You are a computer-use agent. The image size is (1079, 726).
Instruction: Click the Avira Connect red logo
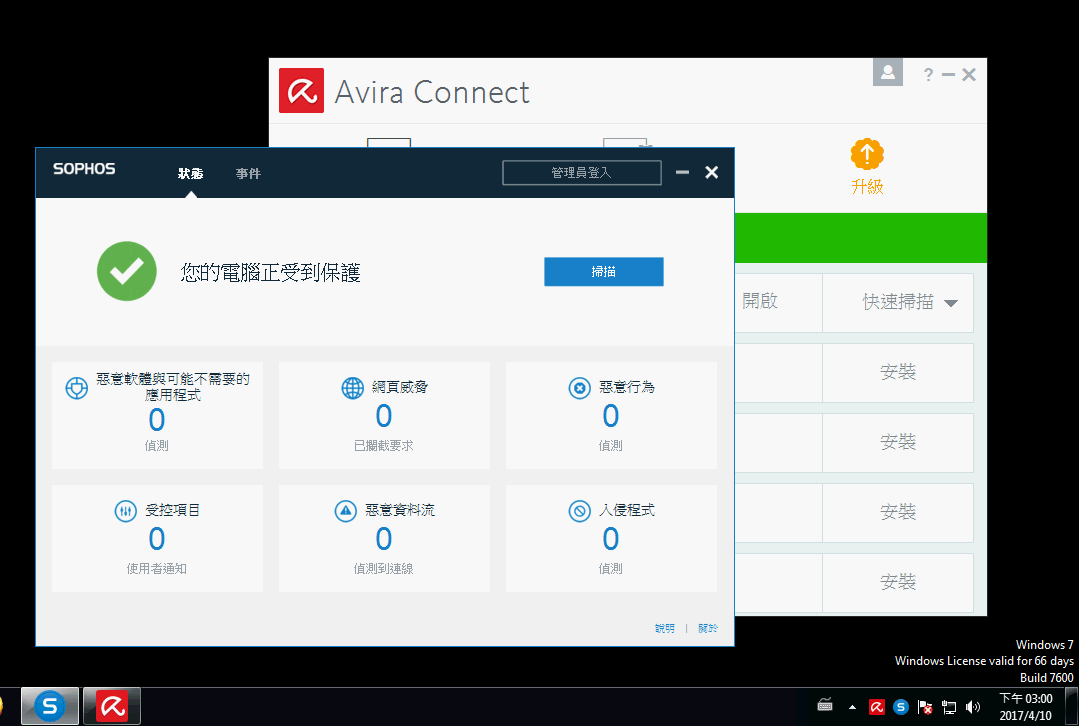coord(301,90)
